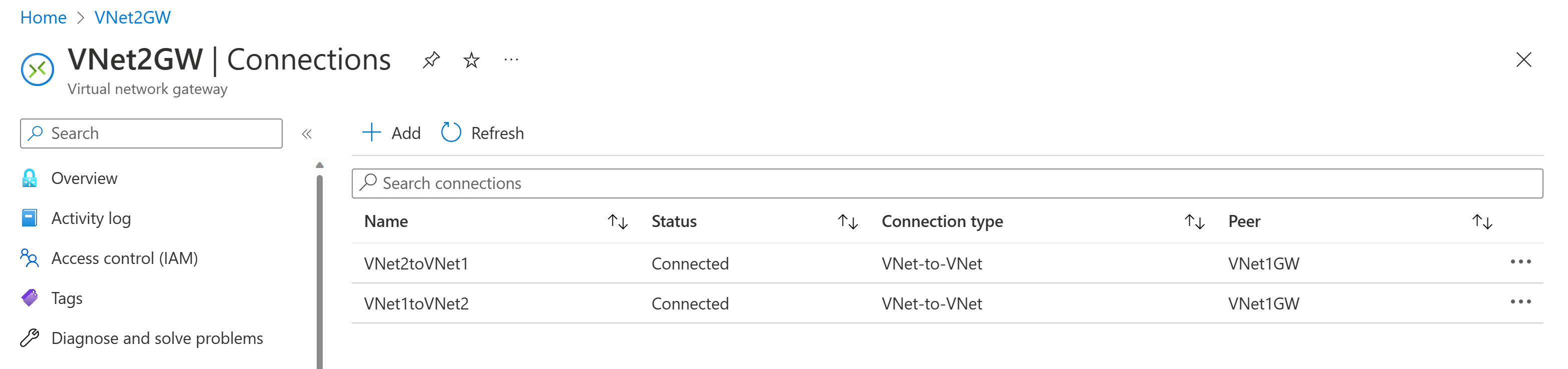
Task: Open the more options menu beside the title
Action: [511, 59]
